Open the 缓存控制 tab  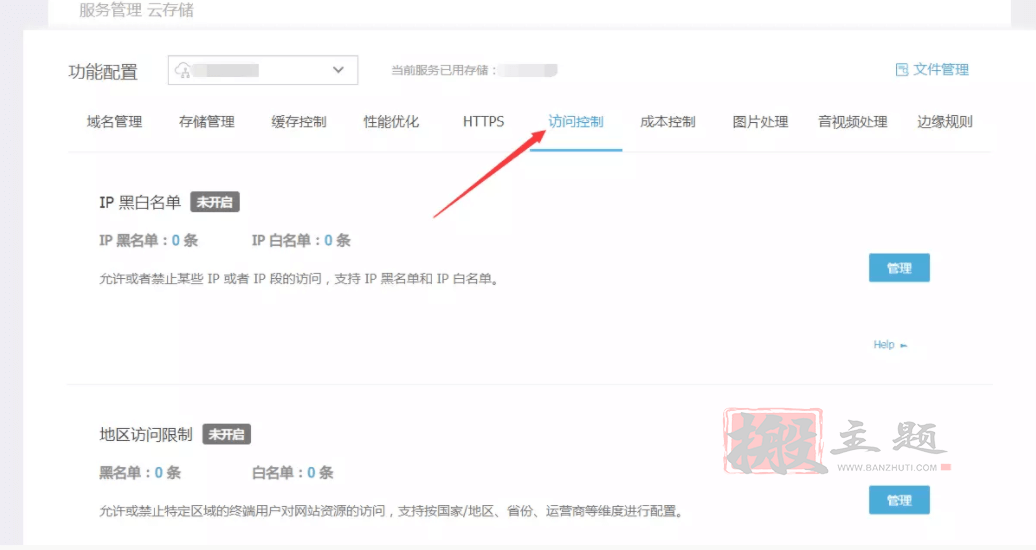pyautogui.click(x=299, y=122)
